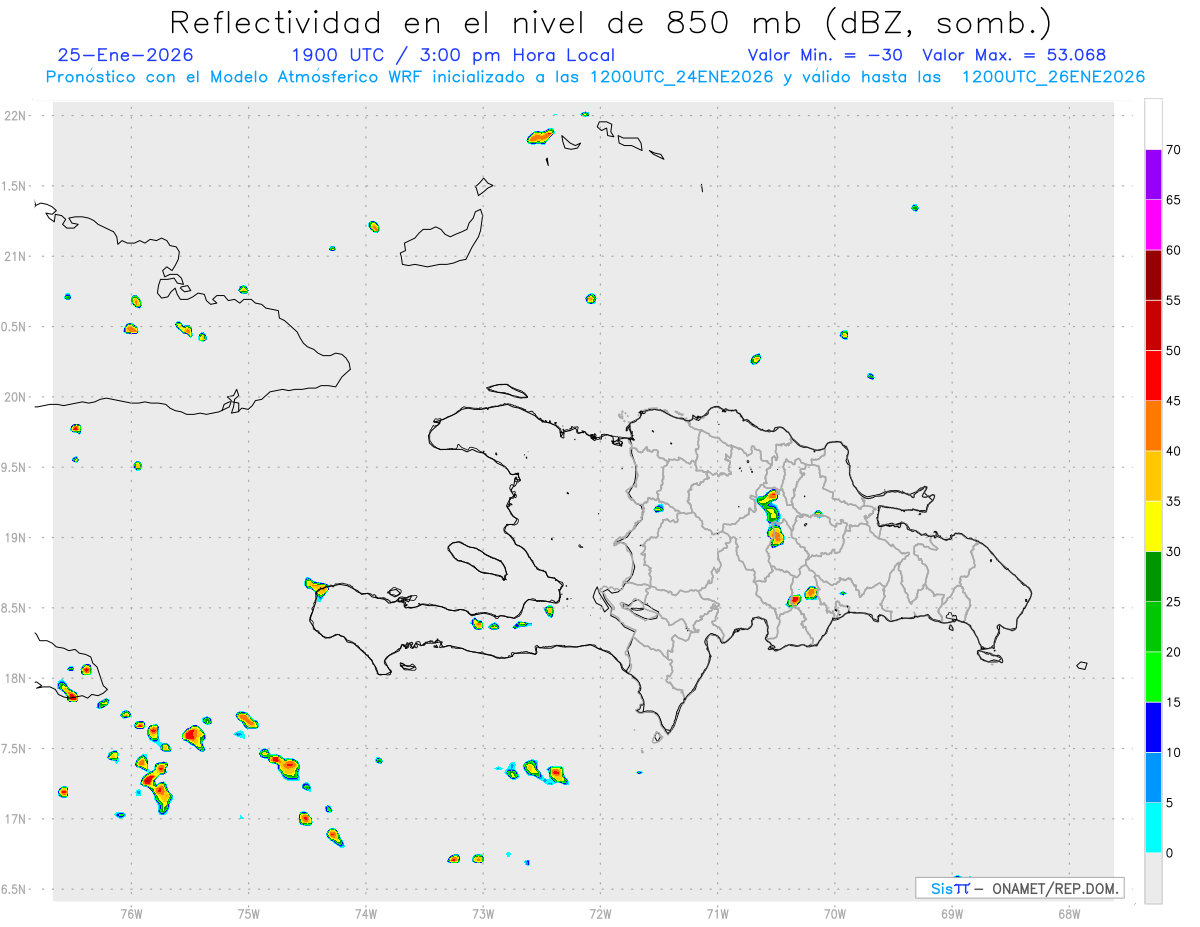This screenshot has height=927, width=1200.
Task: Click the longitude axis label '69W'
Action: click(952, 913)
